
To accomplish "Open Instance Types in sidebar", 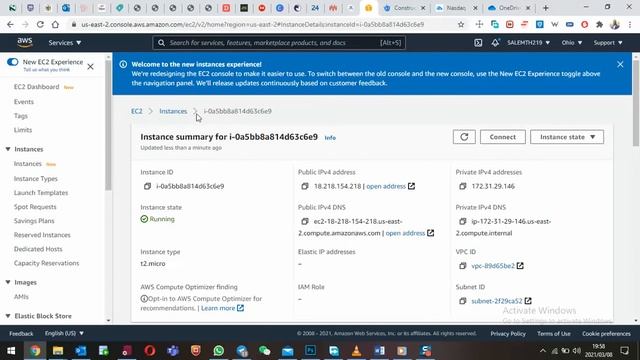I will 36,179.
